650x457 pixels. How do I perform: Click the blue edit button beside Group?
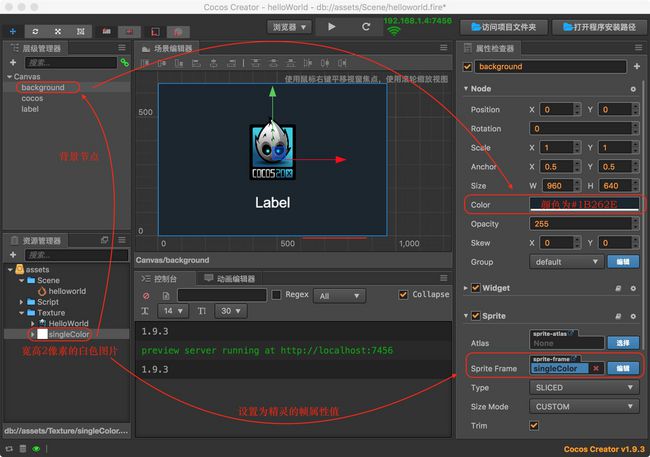(x=623, y=262)
